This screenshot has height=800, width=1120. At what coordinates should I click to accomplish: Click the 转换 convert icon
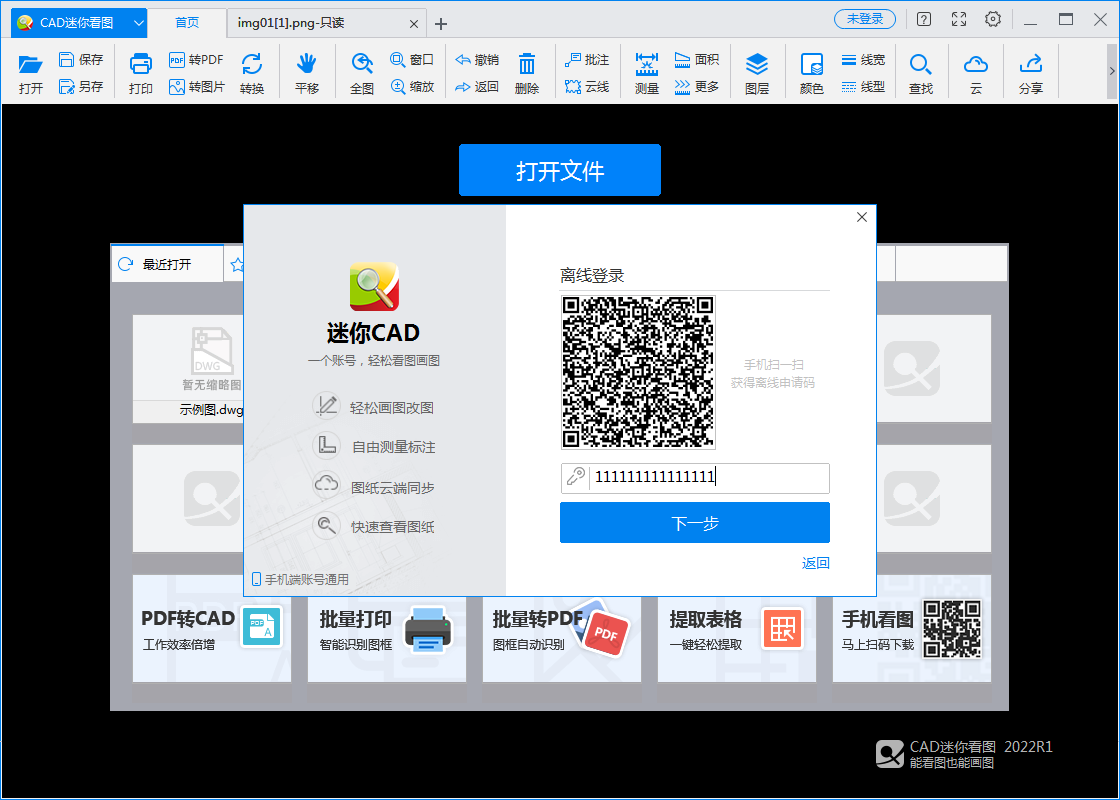(x=251, y=73)
